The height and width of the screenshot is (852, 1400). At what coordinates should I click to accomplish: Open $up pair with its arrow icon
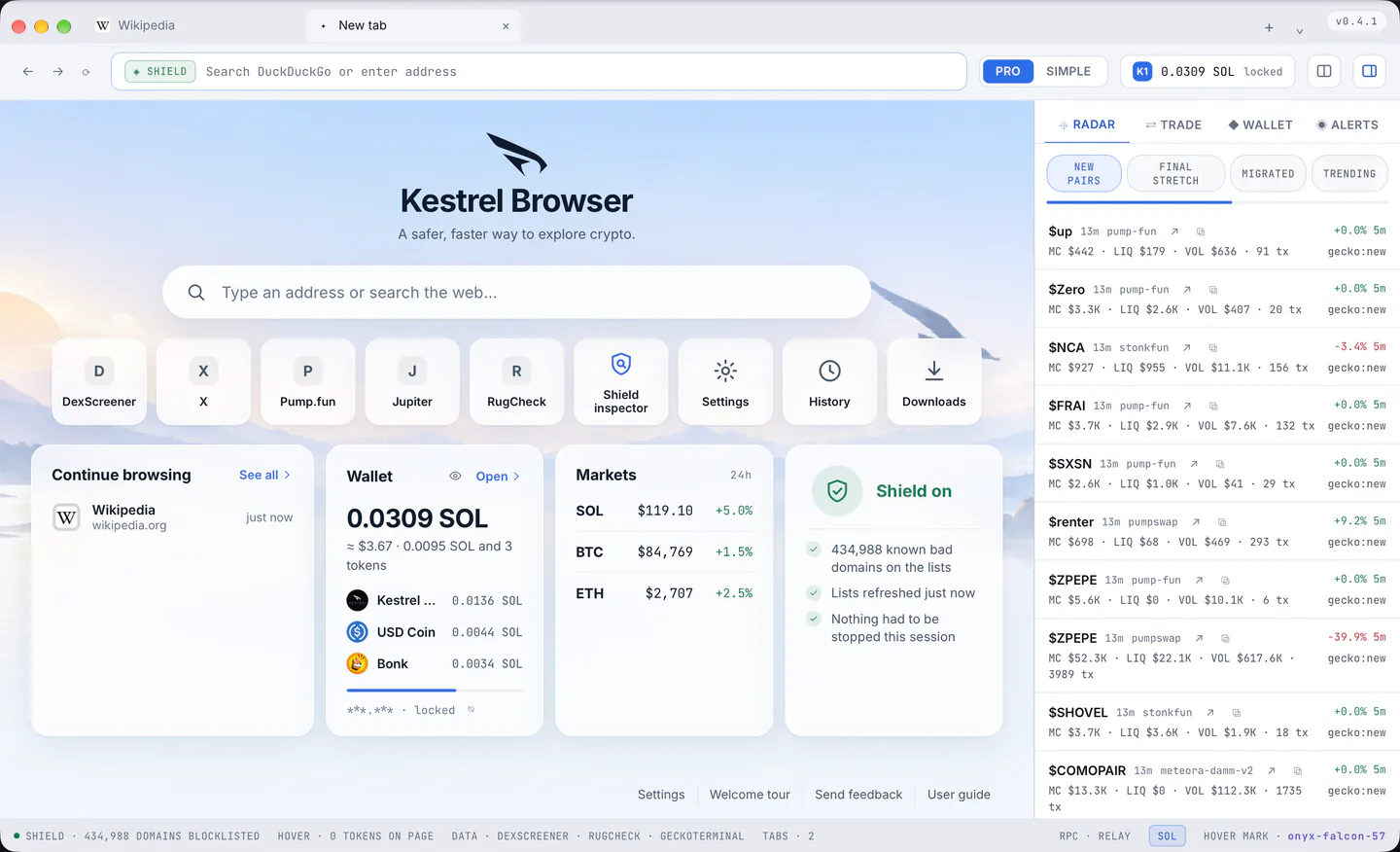click(x=1174, y=231)
